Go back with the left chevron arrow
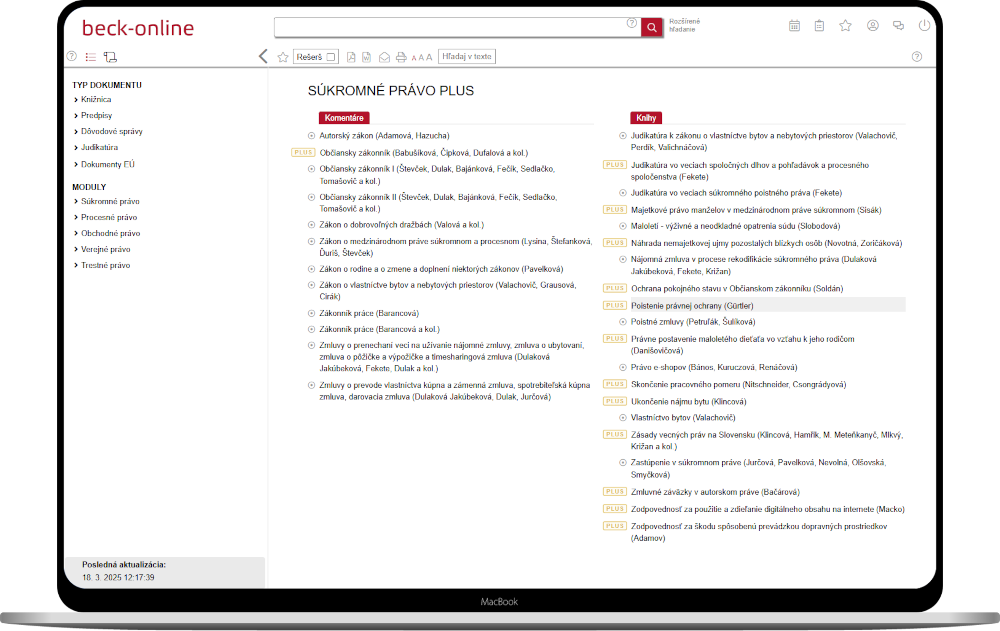Screen dimensions: 1000x631 [263, 56]
